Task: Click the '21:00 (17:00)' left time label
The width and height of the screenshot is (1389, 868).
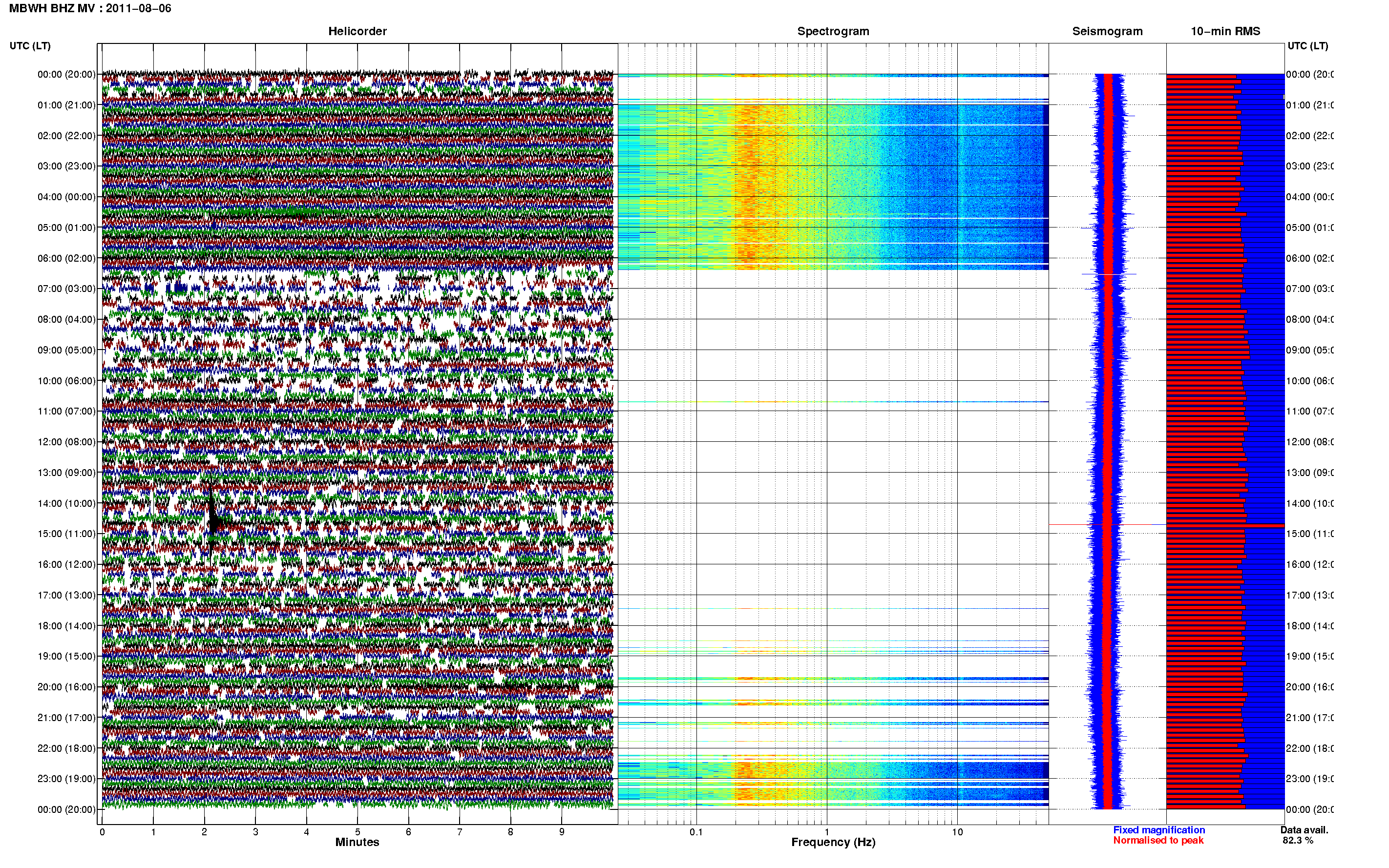Action: 66,718
